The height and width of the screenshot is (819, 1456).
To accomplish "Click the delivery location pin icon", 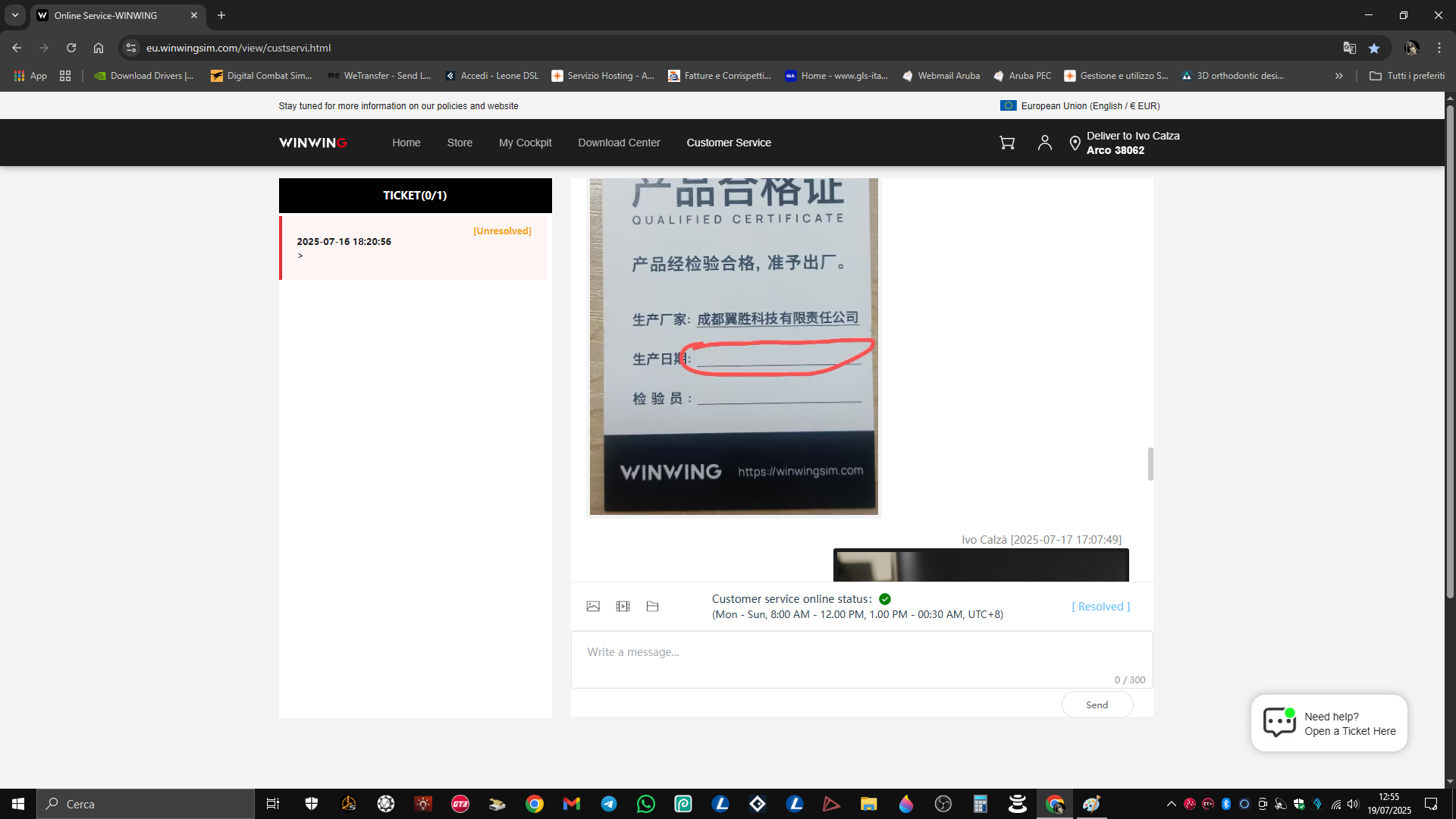I will click(1075, 143).
